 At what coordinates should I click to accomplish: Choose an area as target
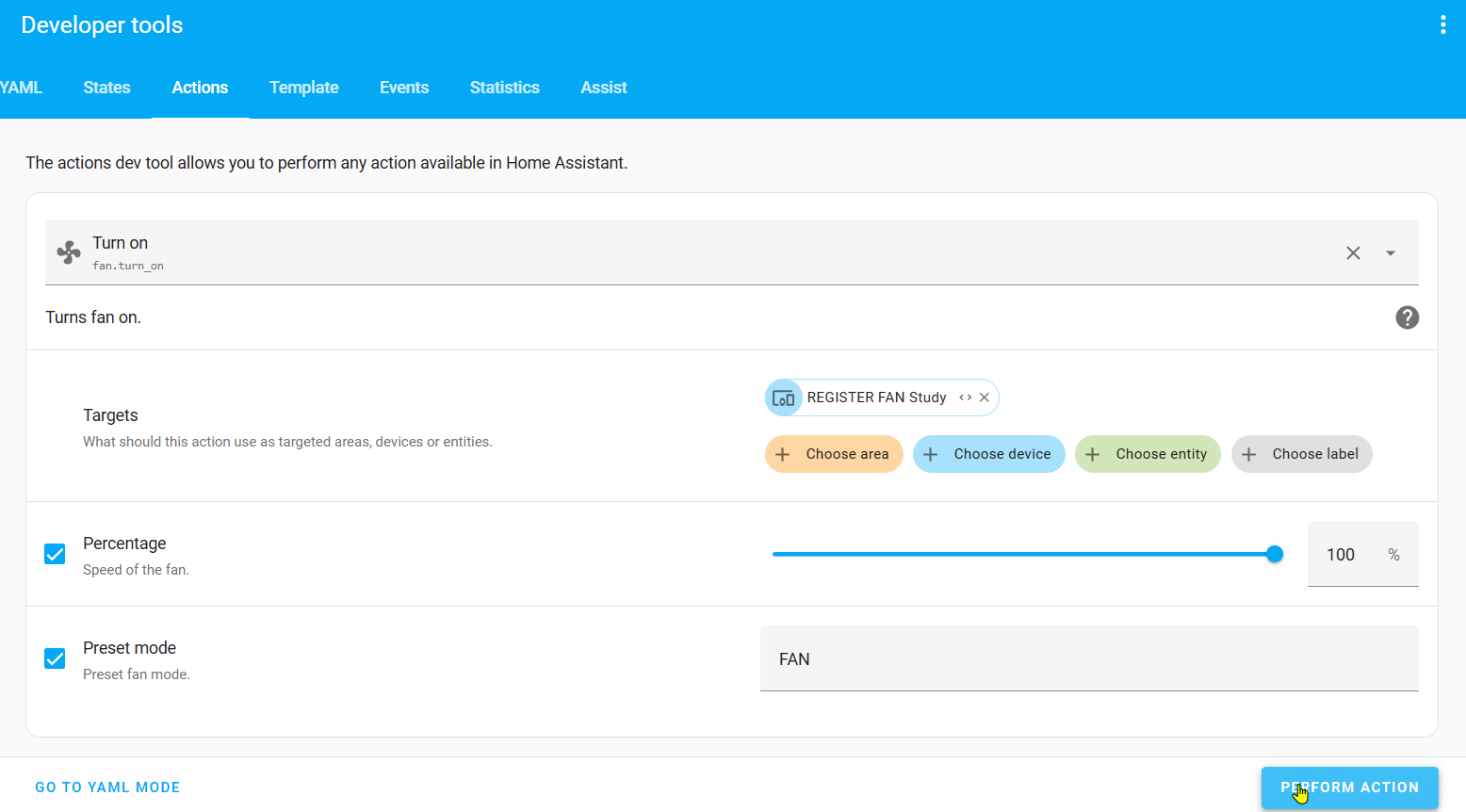click(834, 454)
